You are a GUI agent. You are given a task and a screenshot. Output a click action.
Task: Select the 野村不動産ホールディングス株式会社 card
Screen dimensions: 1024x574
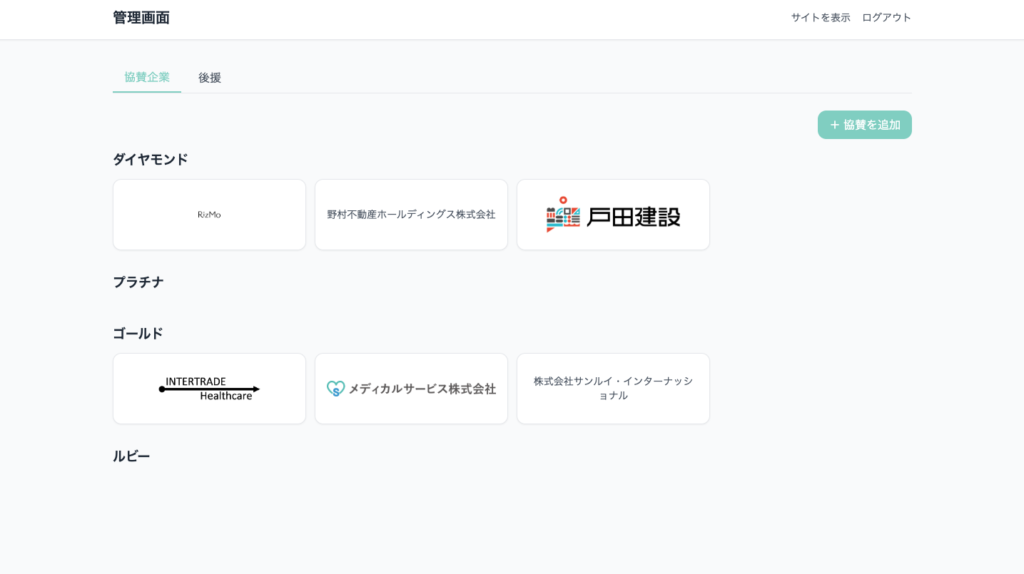pos(411,215)
